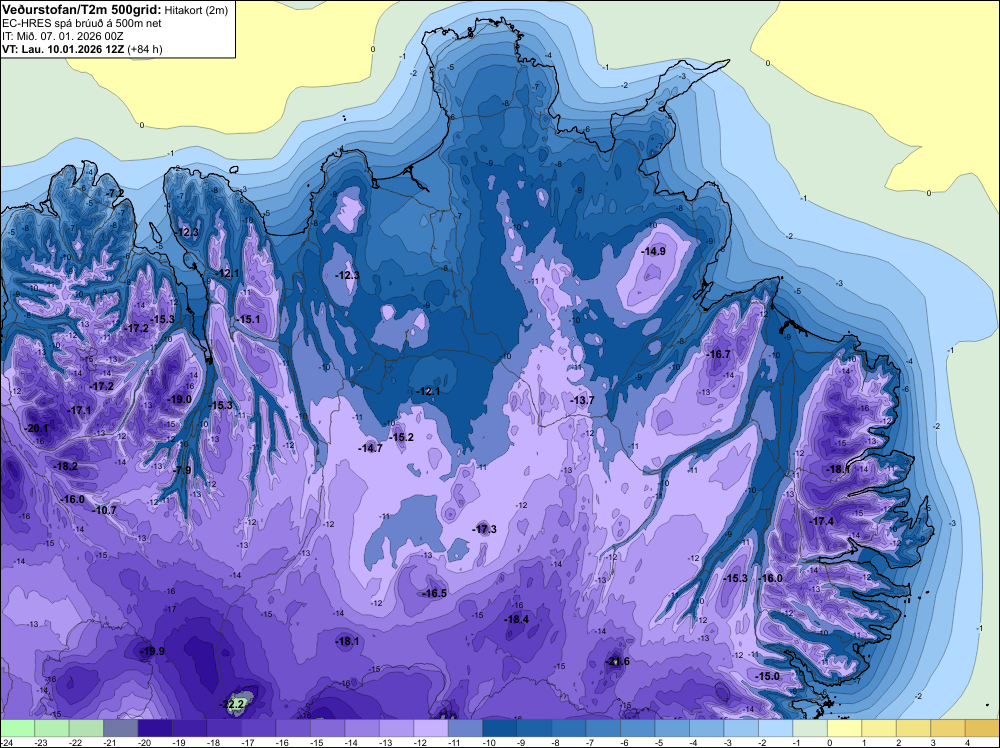Click the -15.0 temperature label
1000x748 pixels.
[767, 676]
